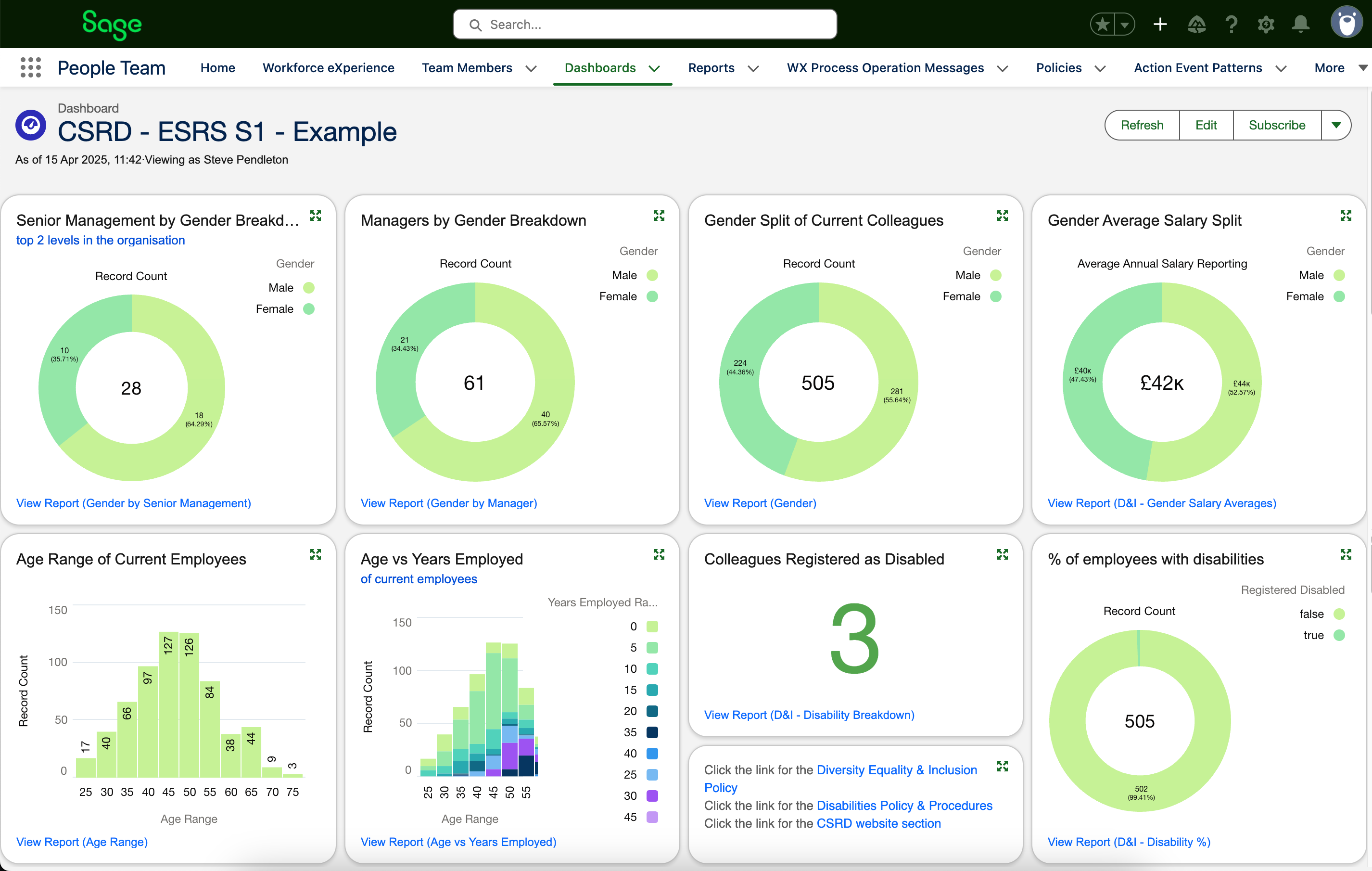Open the Team Members tab chevron
The height and width of the screenshot is (871, 1372).
click(x=531, y=68)
